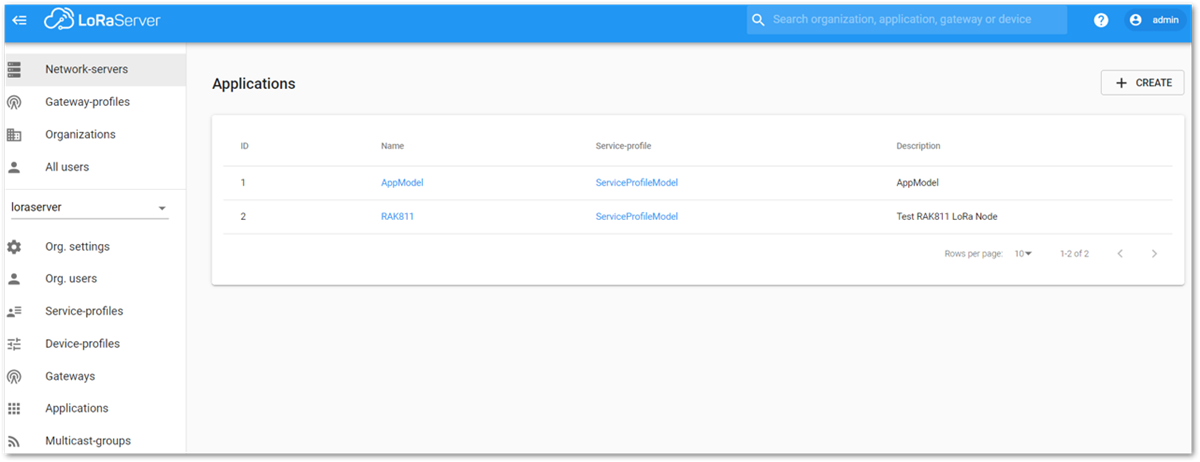The height and width of the screenshot is (462, 1200).
Task: Open Org. settings menu item
Action: pos(94,247)
